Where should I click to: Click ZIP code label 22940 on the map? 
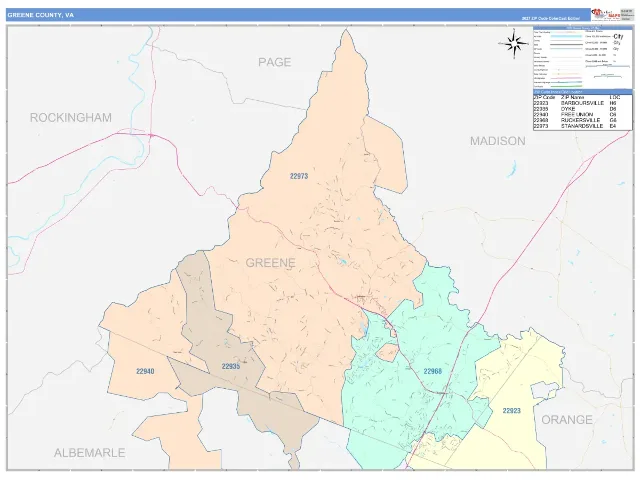click(145, 371)
